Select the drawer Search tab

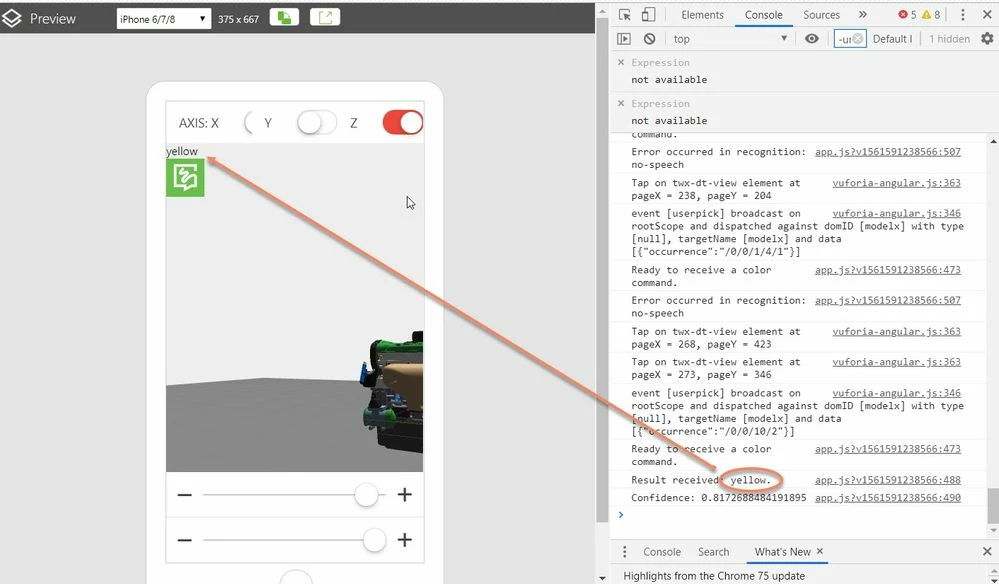coord(713,552)
